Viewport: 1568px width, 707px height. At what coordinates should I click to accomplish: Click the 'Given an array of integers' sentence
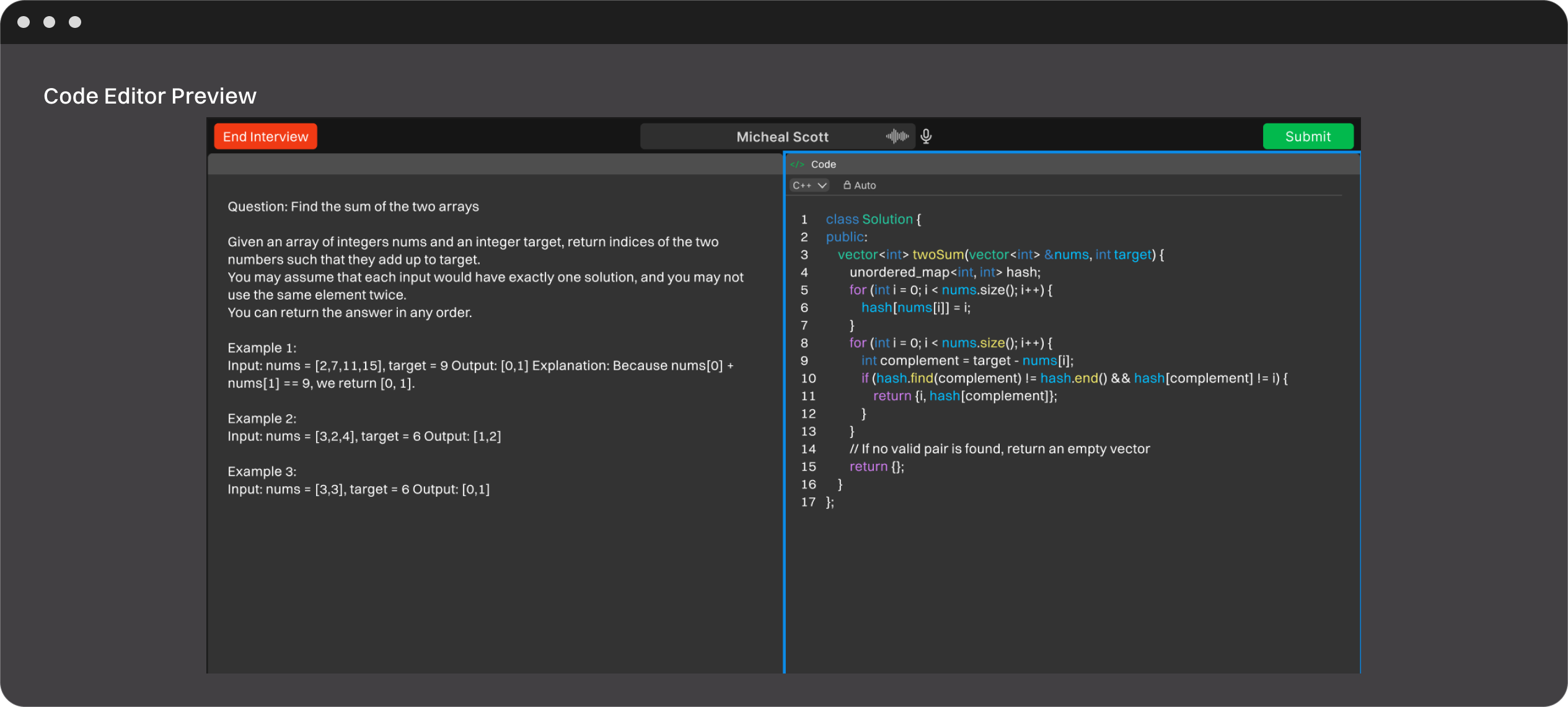click(473, 251)
